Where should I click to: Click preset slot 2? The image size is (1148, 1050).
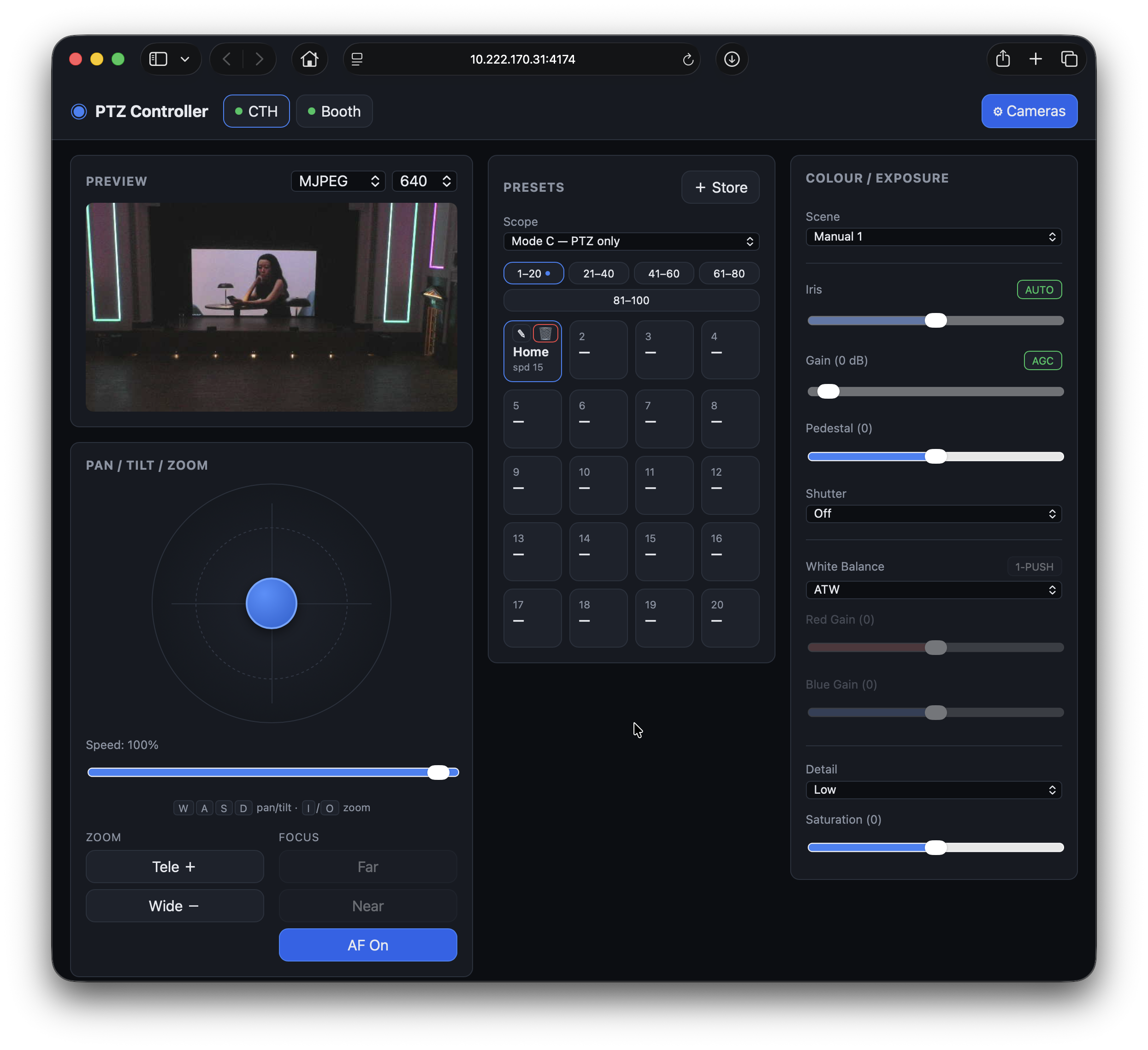point(598,350)
